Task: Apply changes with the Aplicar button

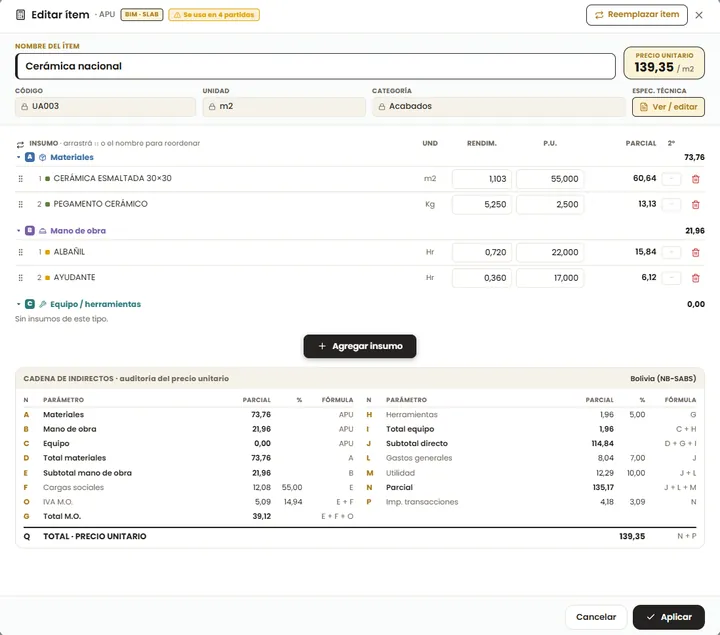Action: (669, 617)
